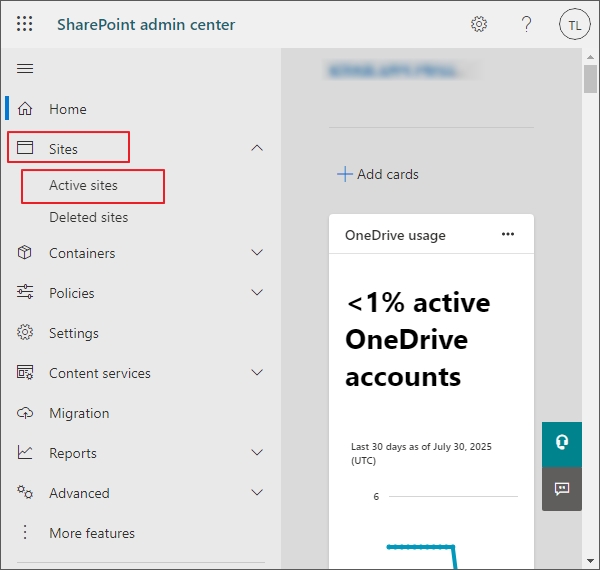600x570 pixels.
Task: Click SharePoint admin center title
Action: tap(146, 25)
